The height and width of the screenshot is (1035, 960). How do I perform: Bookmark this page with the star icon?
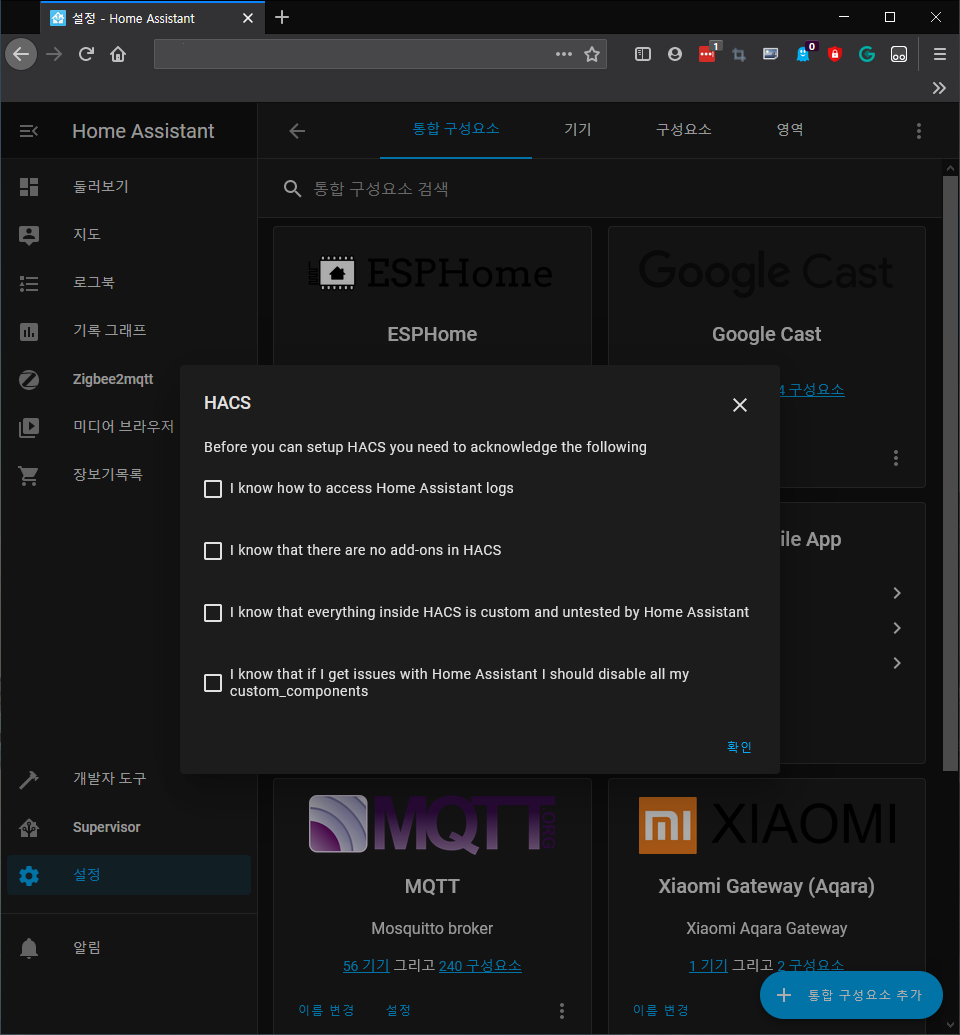click(x=592, y=54)
